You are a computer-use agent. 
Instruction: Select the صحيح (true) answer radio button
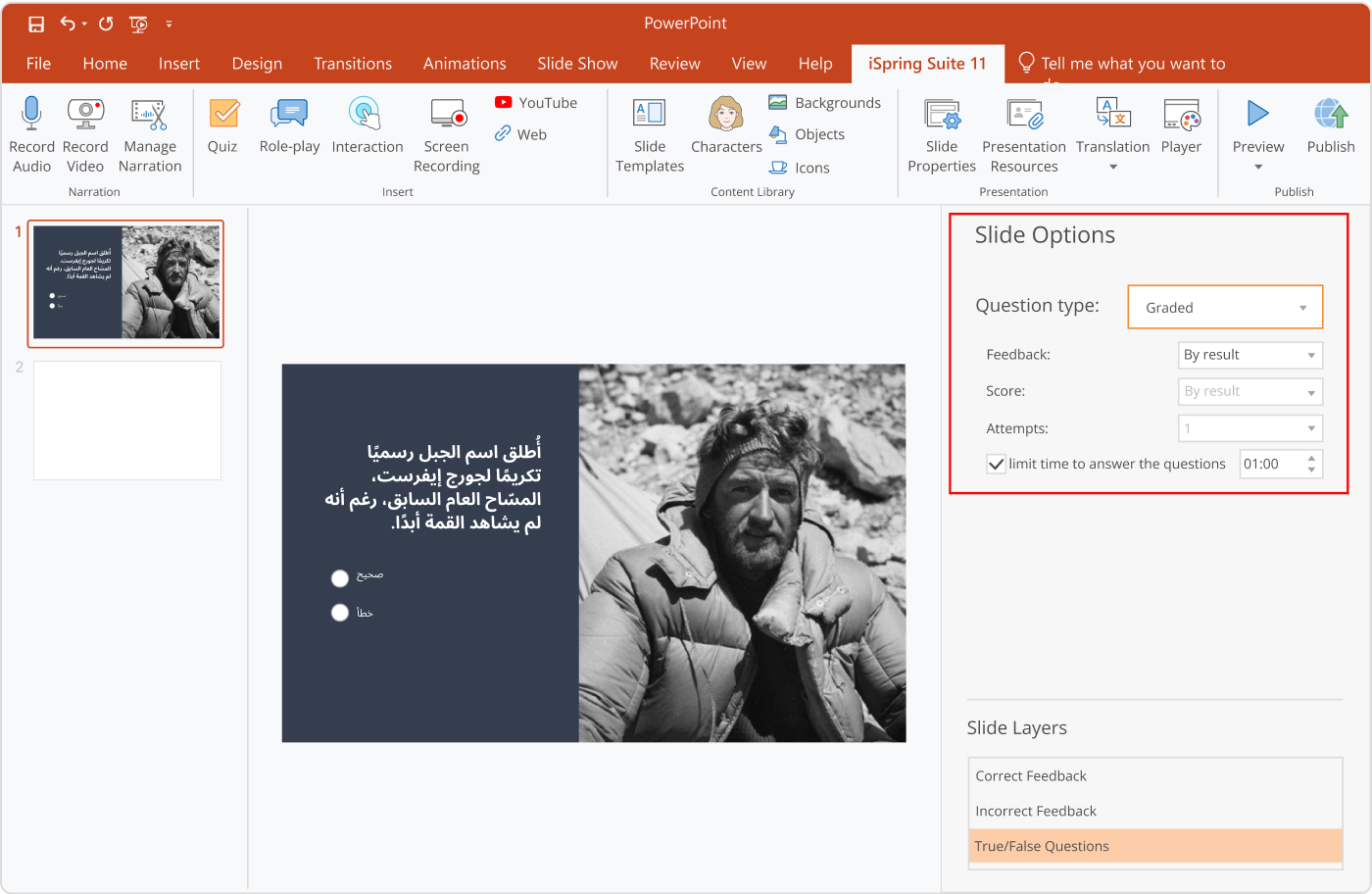point(340,578)
